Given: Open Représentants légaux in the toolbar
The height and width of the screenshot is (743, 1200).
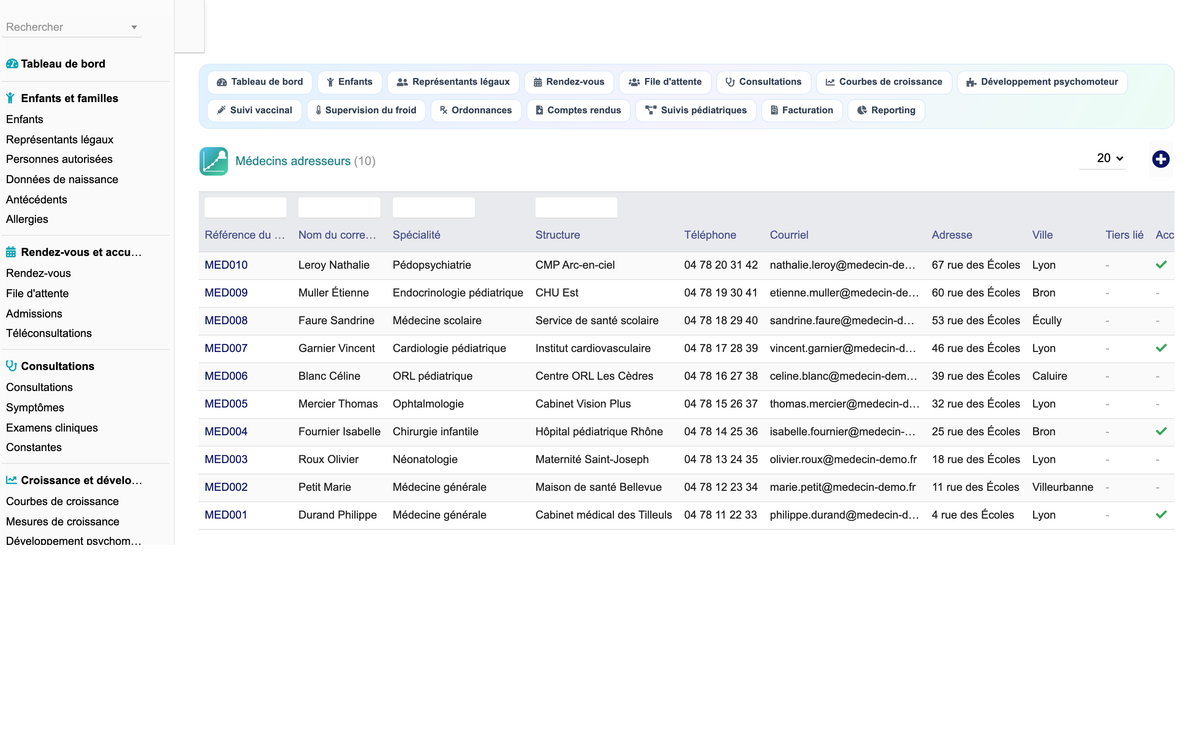Looking at the screenshot, I should [x=453, y=82].
